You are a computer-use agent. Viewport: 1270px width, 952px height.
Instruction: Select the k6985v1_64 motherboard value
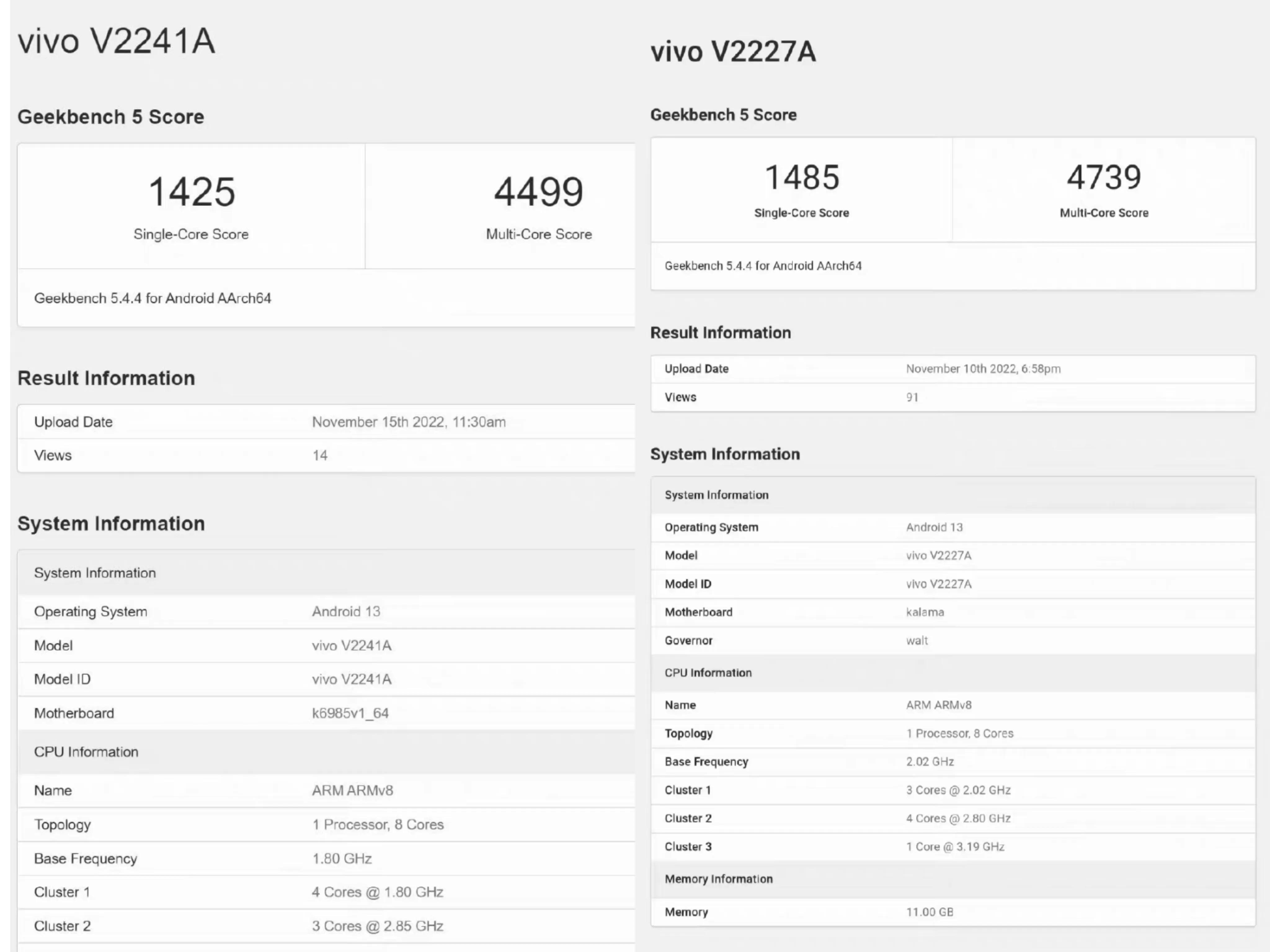[x=350, y=713]
